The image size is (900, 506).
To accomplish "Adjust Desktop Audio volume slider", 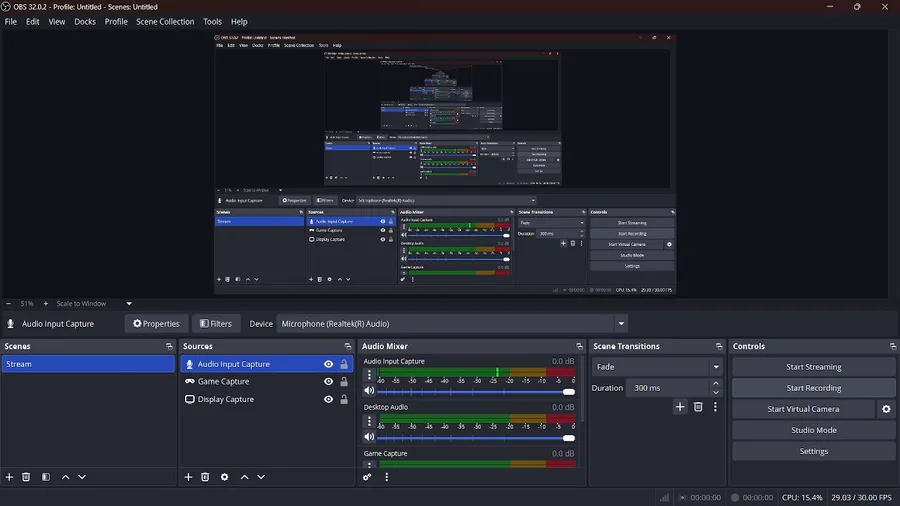I will pyautogui.click(x=476, y=438).
